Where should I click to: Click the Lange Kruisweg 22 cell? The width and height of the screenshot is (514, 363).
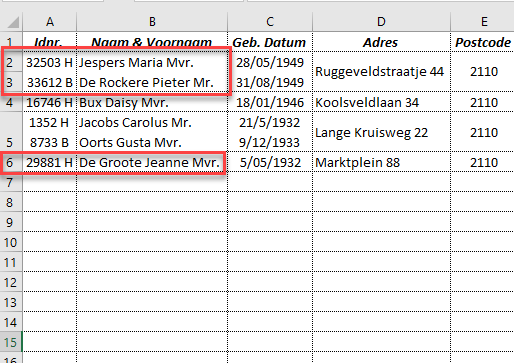tap(381, 132)
